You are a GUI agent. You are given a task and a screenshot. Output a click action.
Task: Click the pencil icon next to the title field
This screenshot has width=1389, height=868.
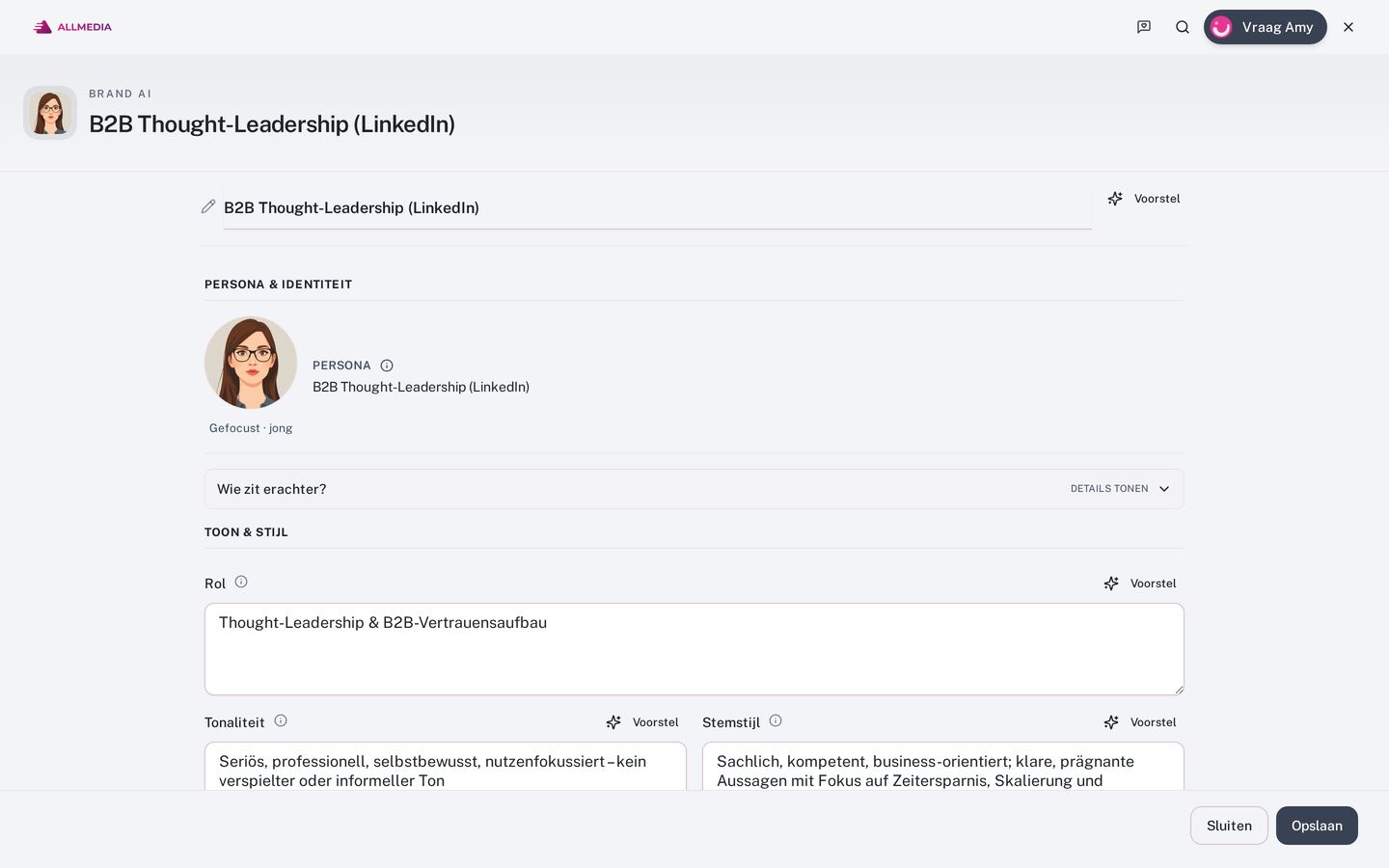208,206
